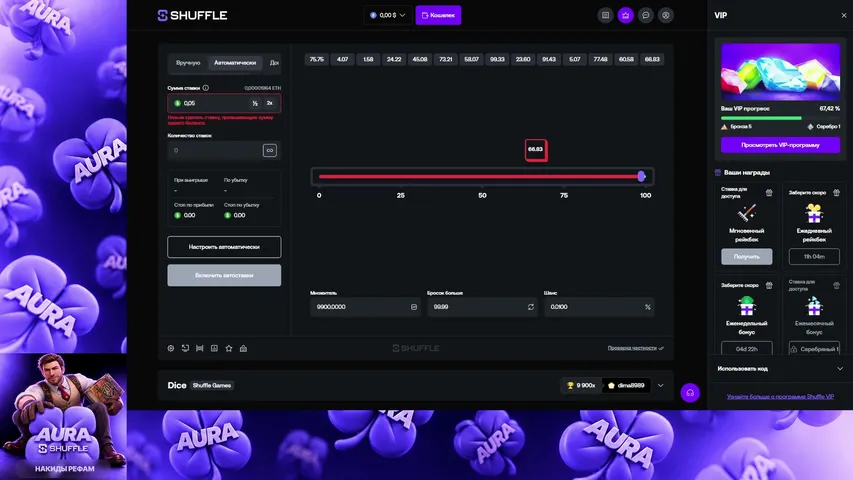Halve the bet with ½ button
This screenshot has width=853, height=480.
[255, 103]
